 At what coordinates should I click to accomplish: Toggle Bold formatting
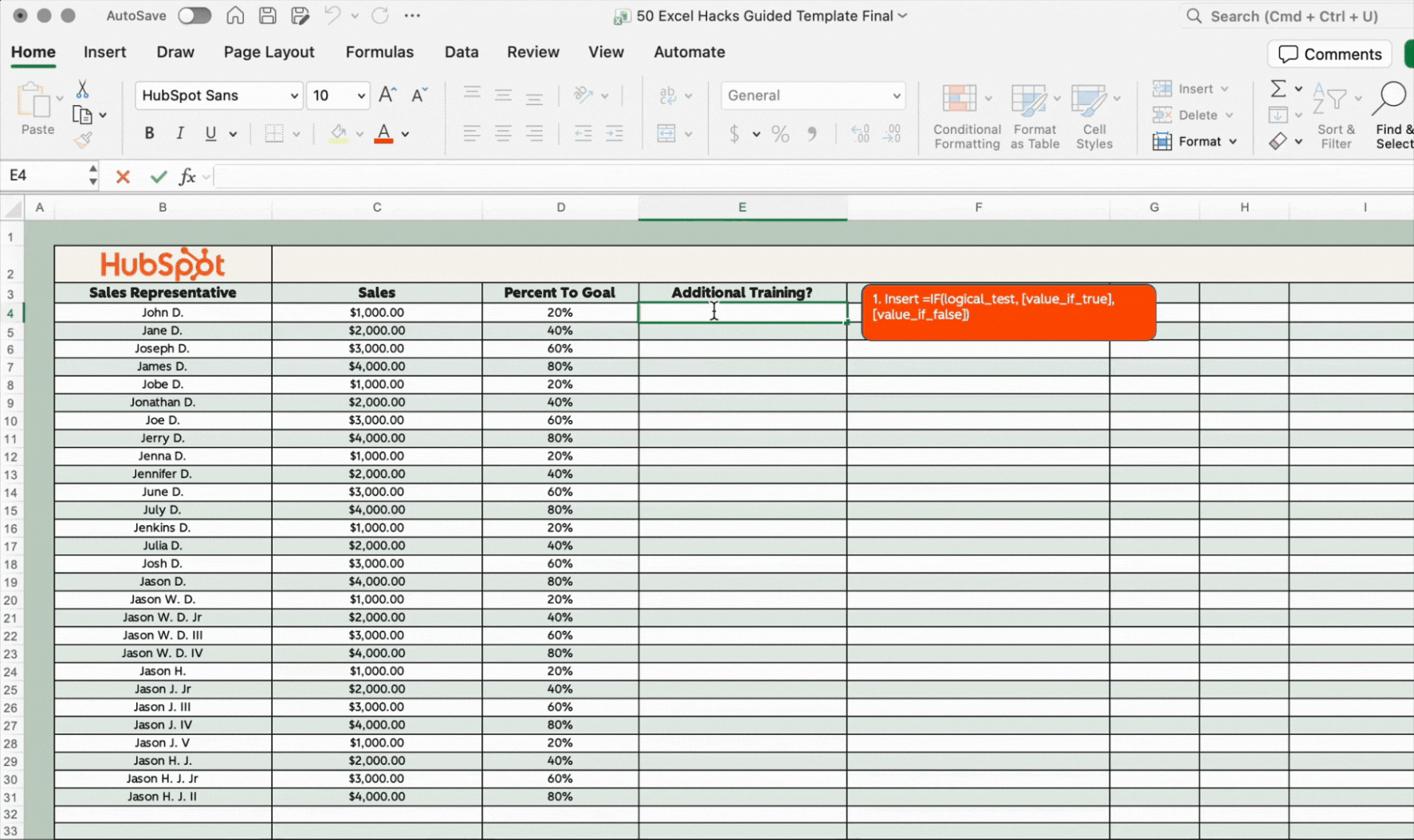tap(149, 134)
